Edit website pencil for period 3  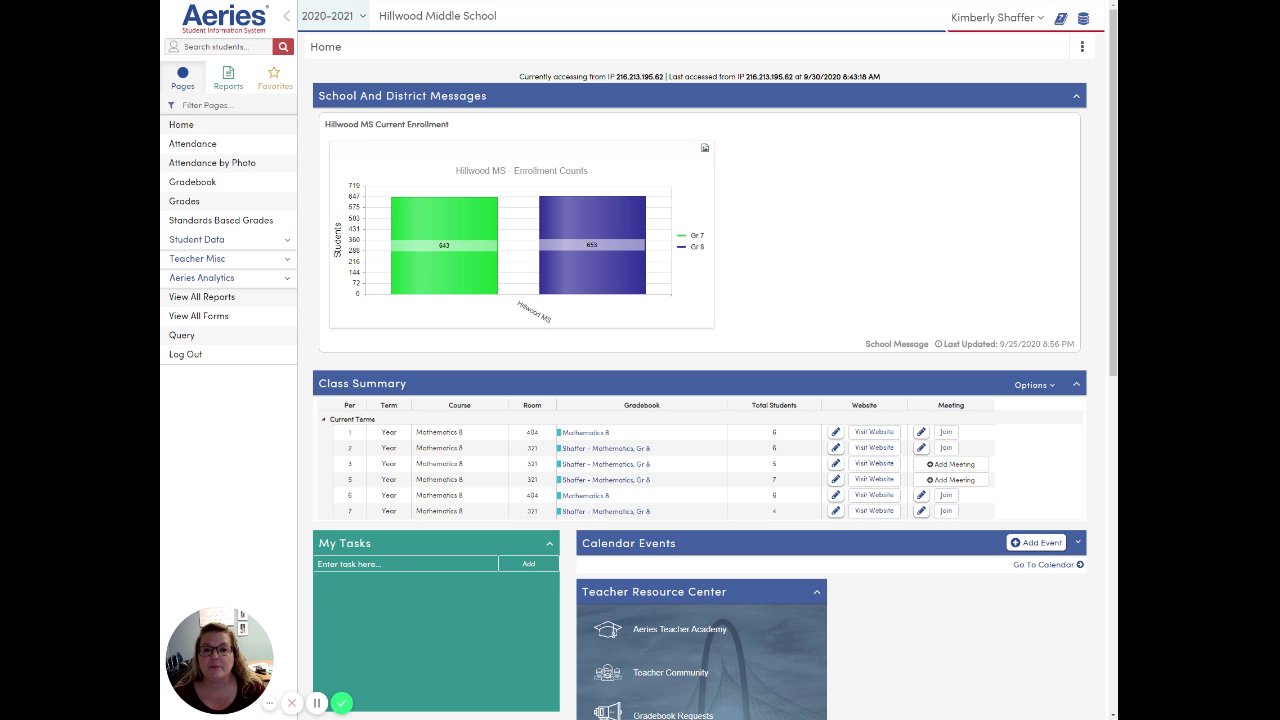tap(835, 464)
